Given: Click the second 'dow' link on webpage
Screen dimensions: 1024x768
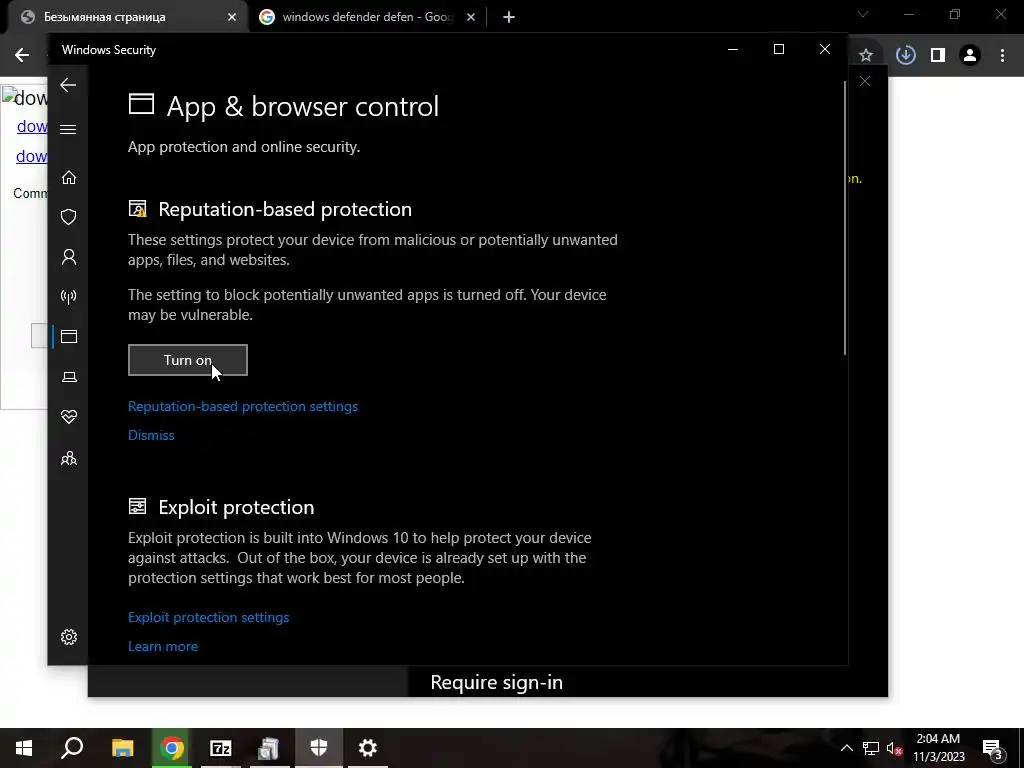Looking at the screenshot, I should pyautogui.click(x=31, y=156).
